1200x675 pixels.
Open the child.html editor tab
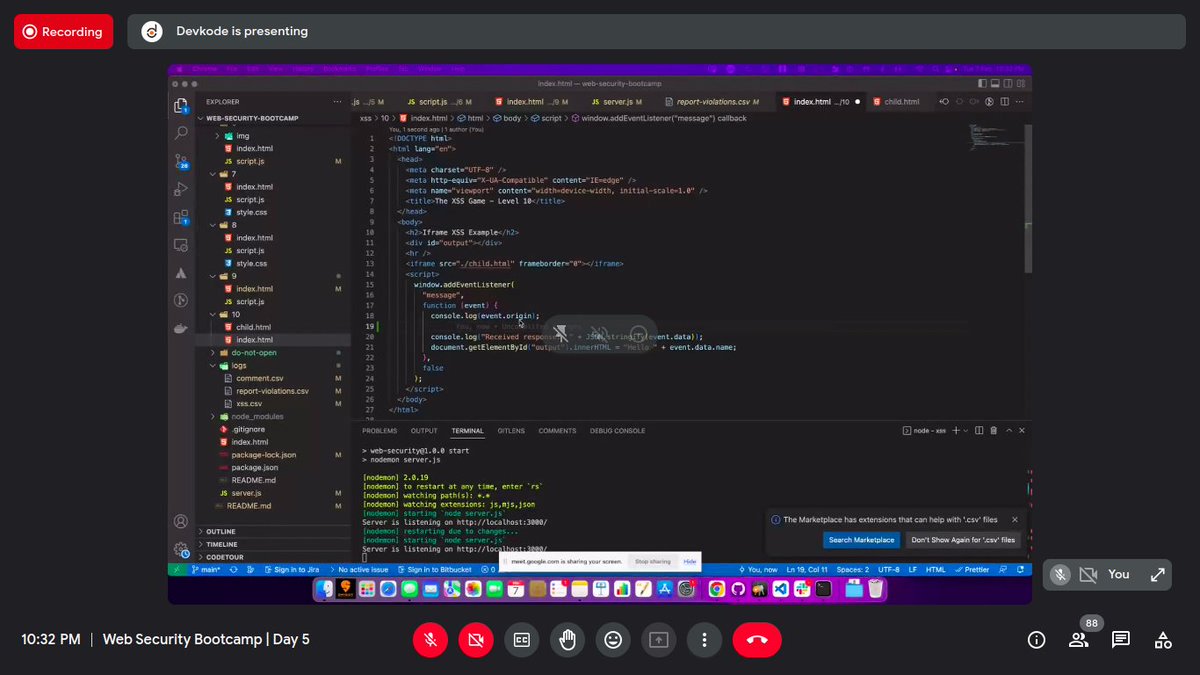tap(901, 102)
